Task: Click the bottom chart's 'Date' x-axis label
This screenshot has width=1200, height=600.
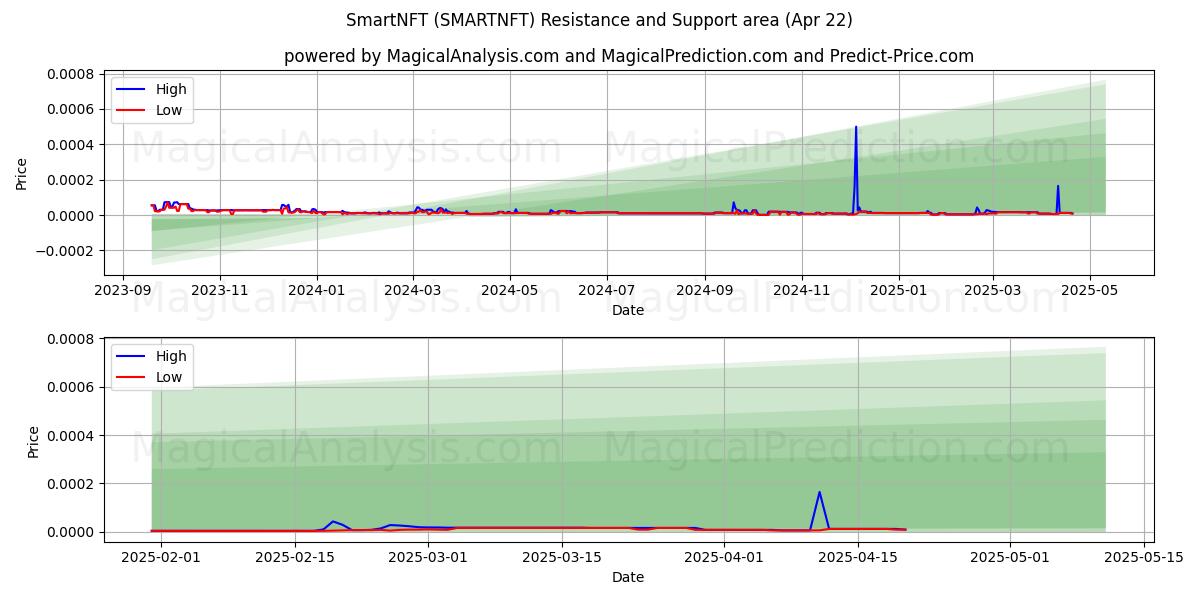Action: coord(628,577)
